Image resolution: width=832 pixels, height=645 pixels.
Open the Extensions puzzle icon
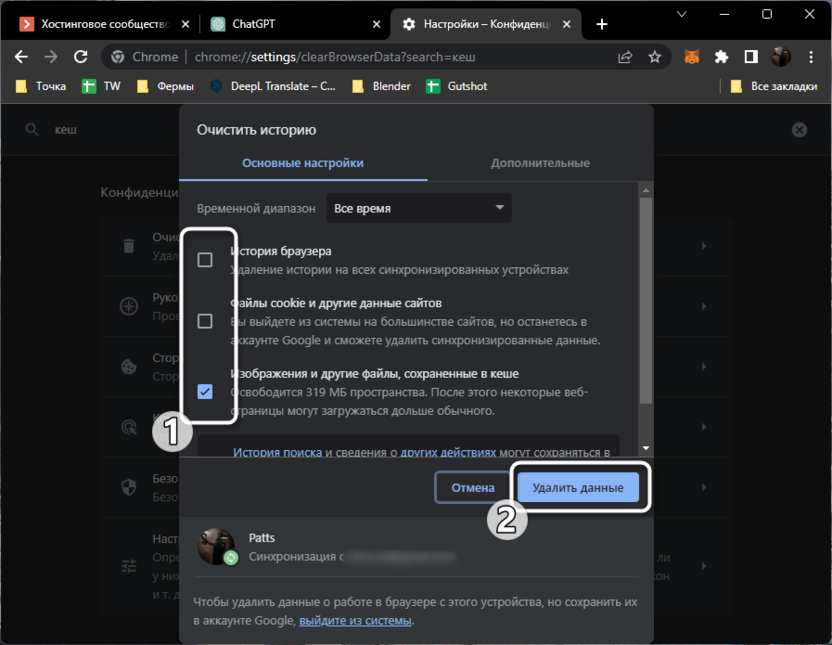click(x=721, y=57)
